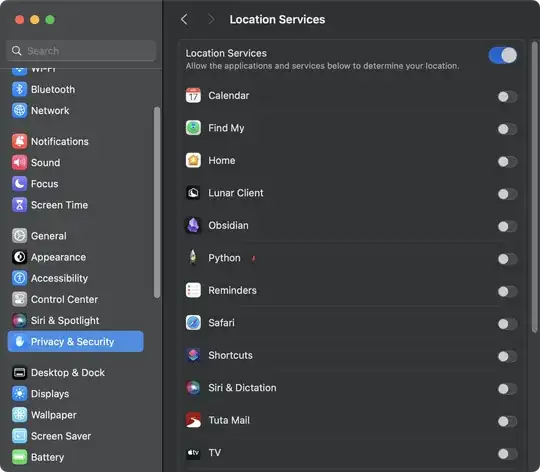Enable location access for Tuta Mail

507,421
